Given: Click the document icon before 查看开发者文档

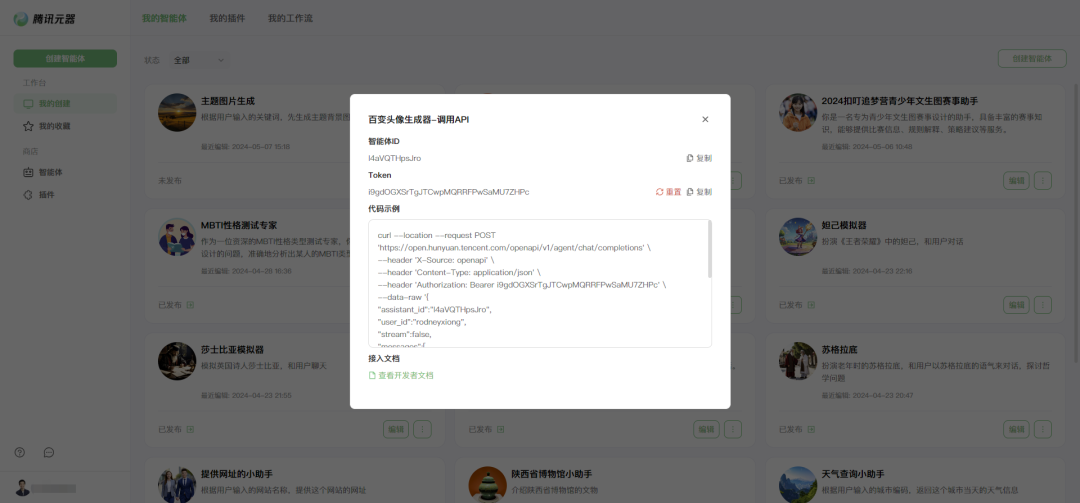Looking at the screenshot, I should pyautogui.click(x=373, y=376).
